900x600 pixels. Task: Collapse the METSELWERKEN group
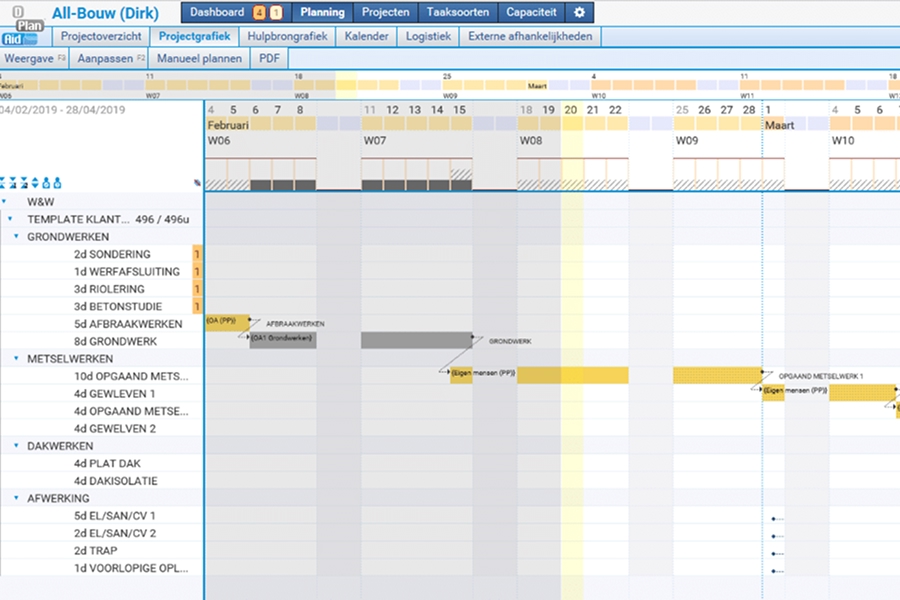(16, 358)
